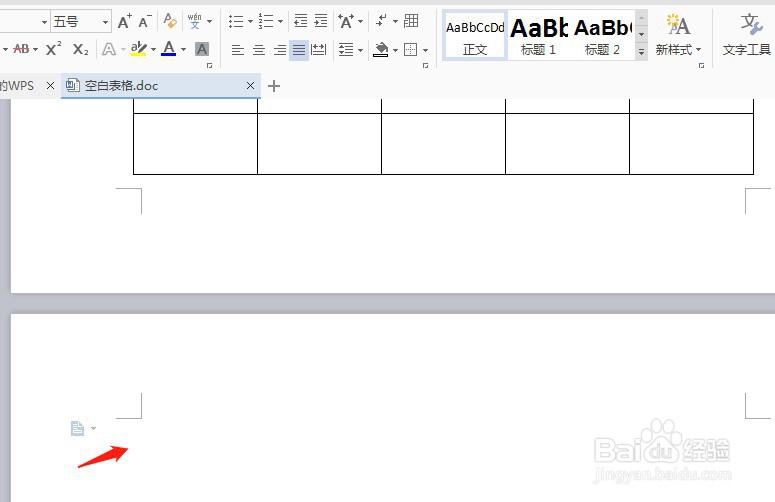The height and width of the screenshot is (502, 775).
Task: Align text left
Action: click(238, 50)
